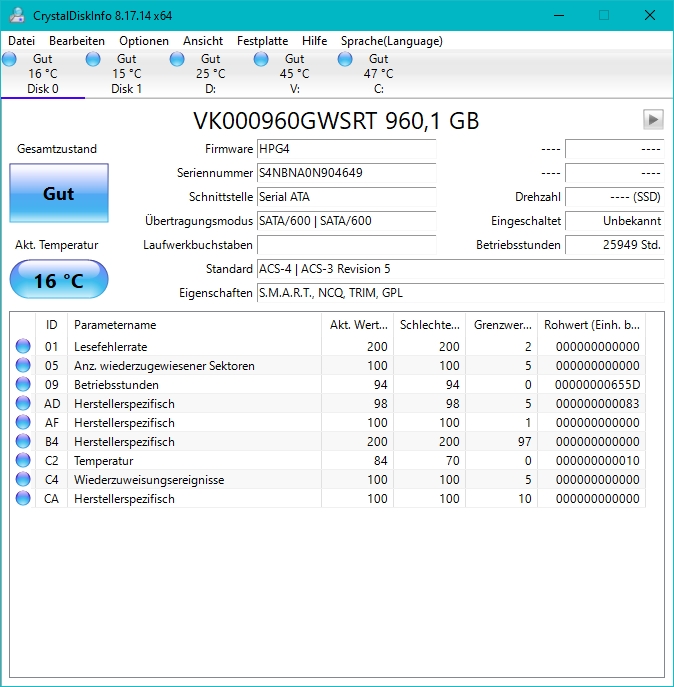Click the 16 °C temperature button
The image size is (674, 687).
(x=59, y=279)
